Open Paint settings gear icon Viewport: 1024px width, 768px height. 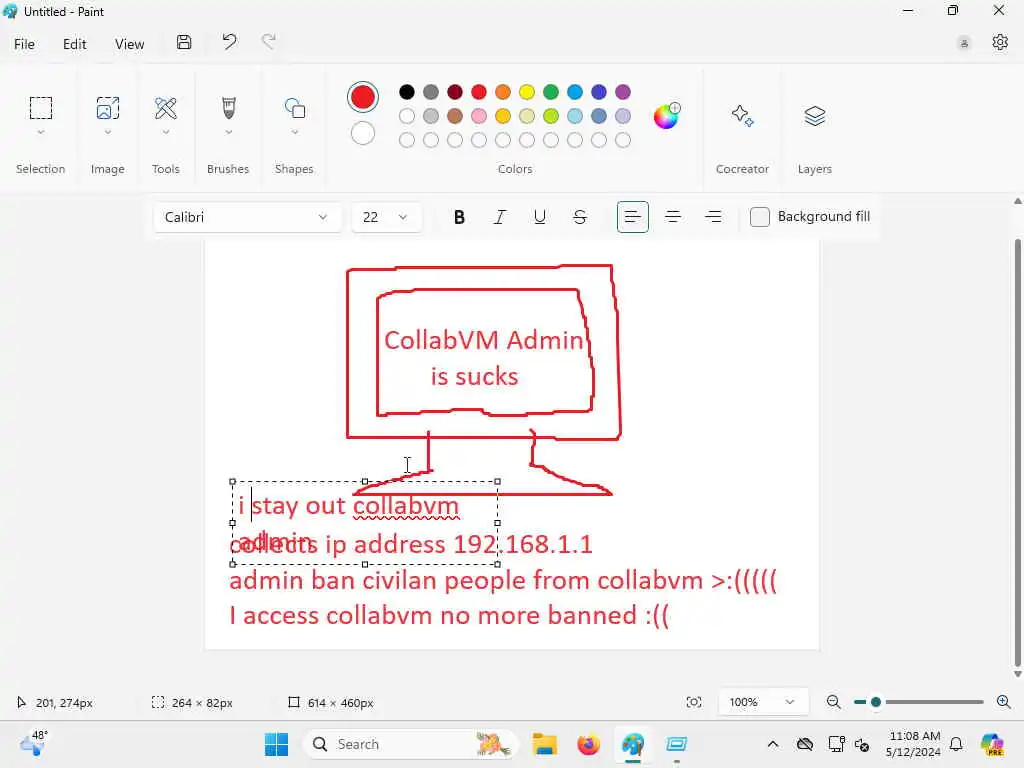[x=1000, y=42]
